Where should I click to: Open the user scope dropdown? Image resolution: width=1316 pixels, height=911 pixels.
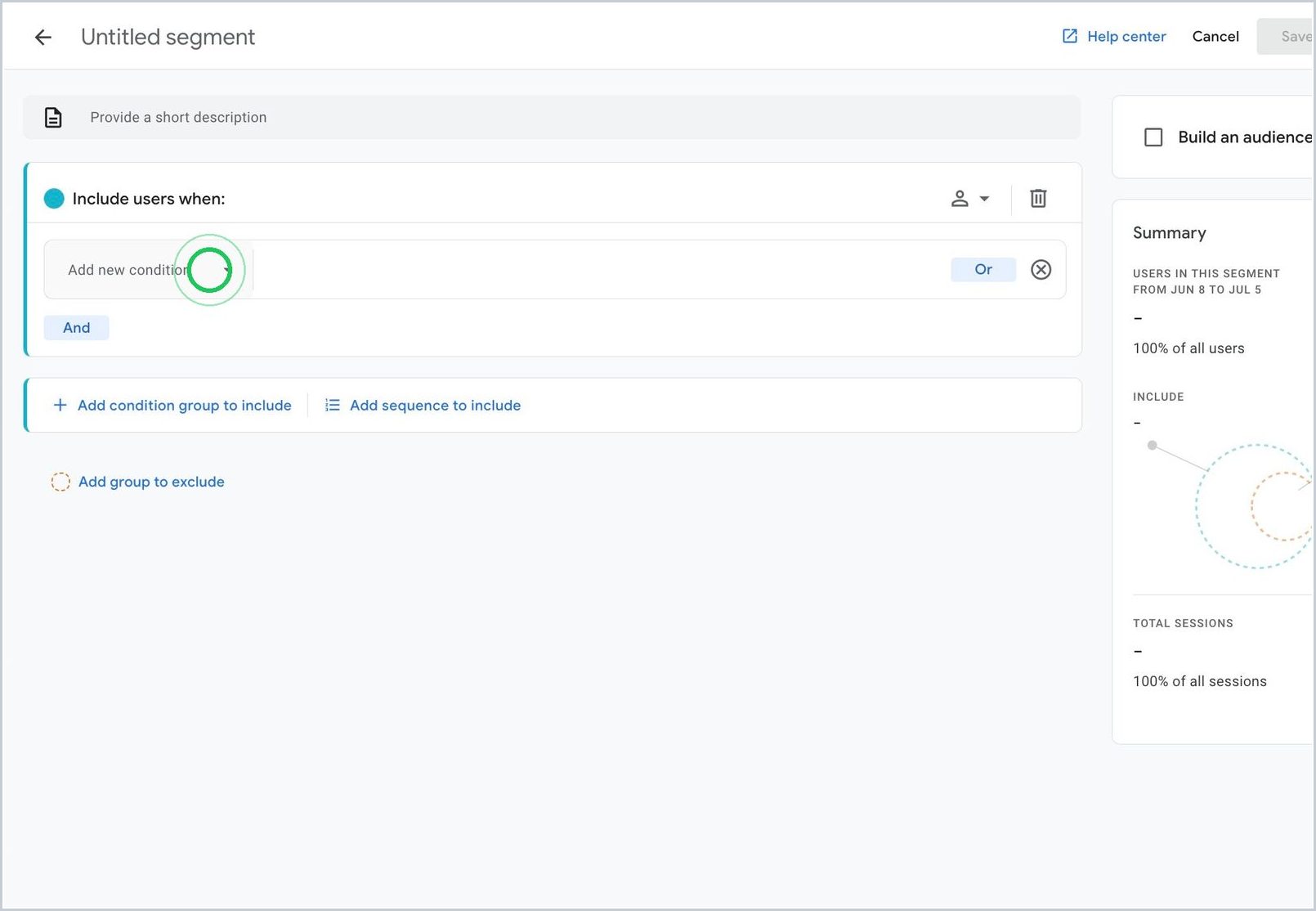click(970, 198)
